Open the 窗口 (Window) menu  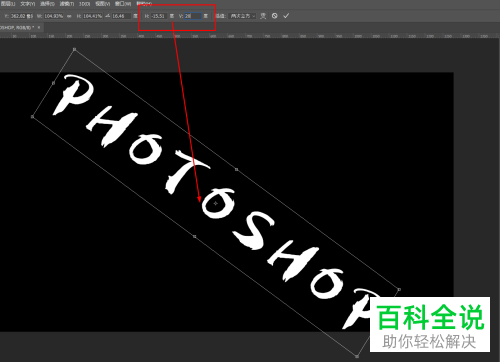(x=123, y=4)
